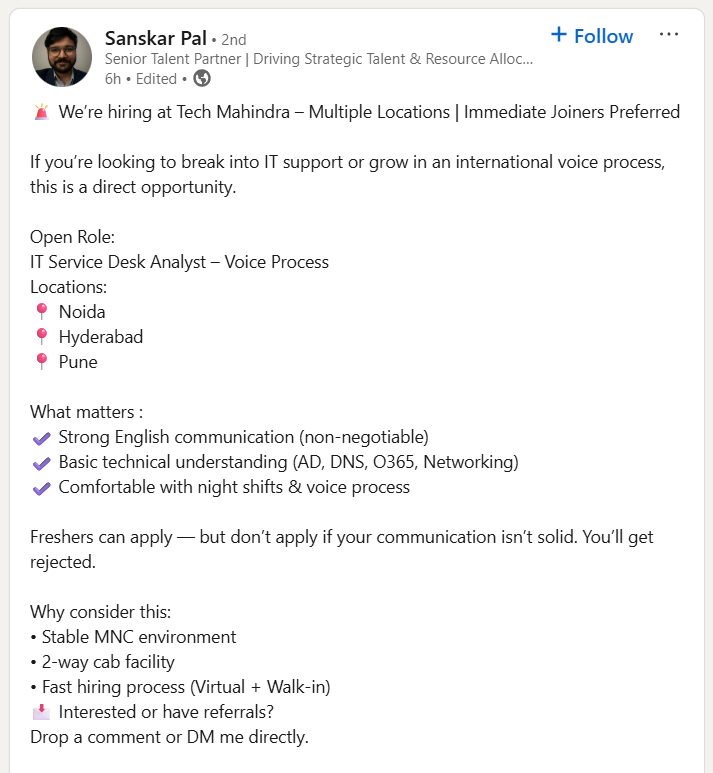
Task: Click Sanskar Pal's profile photo
Action: 63,56
